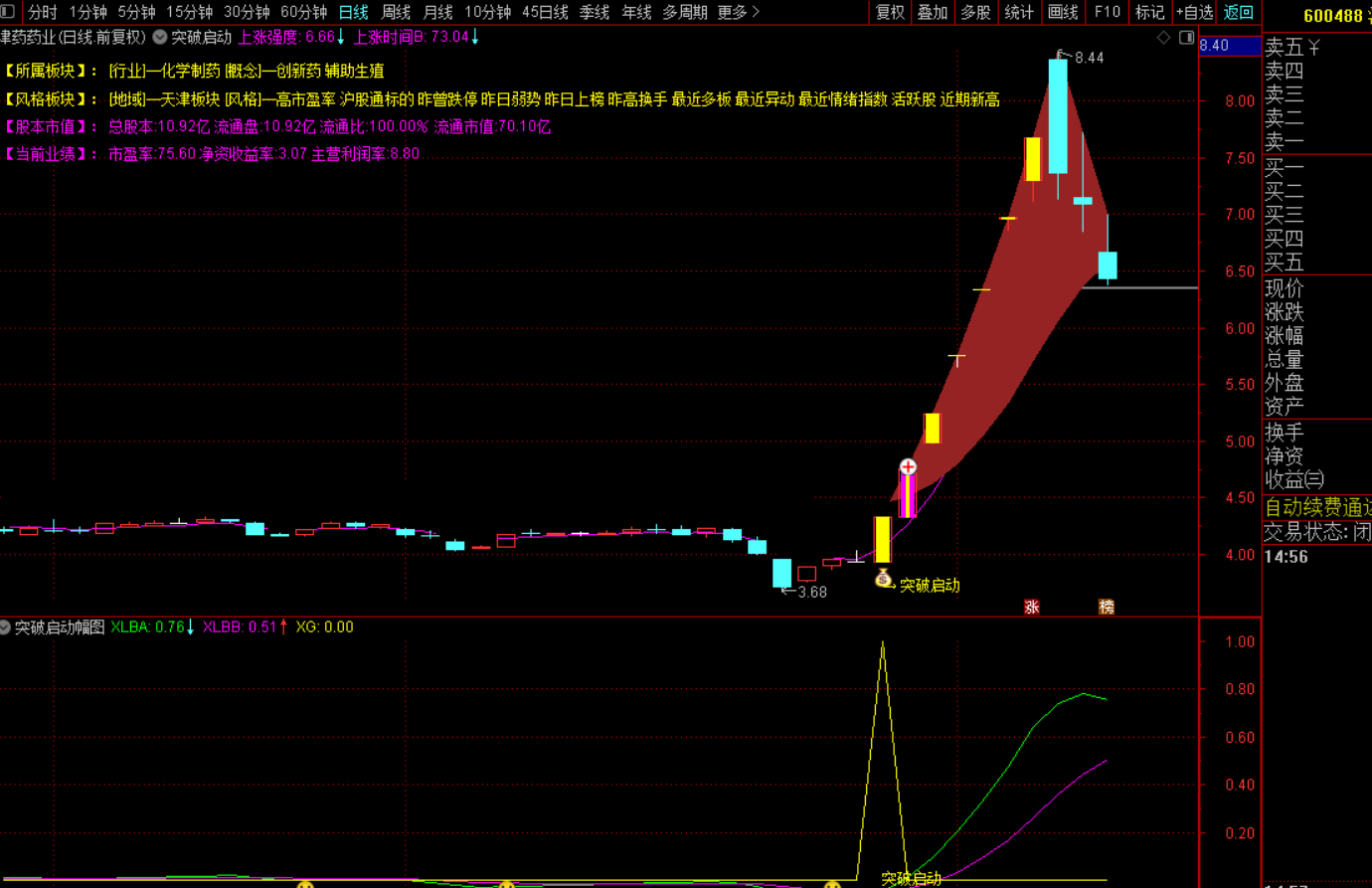
Task: Toggle 叠加 overlay option
Action: 933,12
